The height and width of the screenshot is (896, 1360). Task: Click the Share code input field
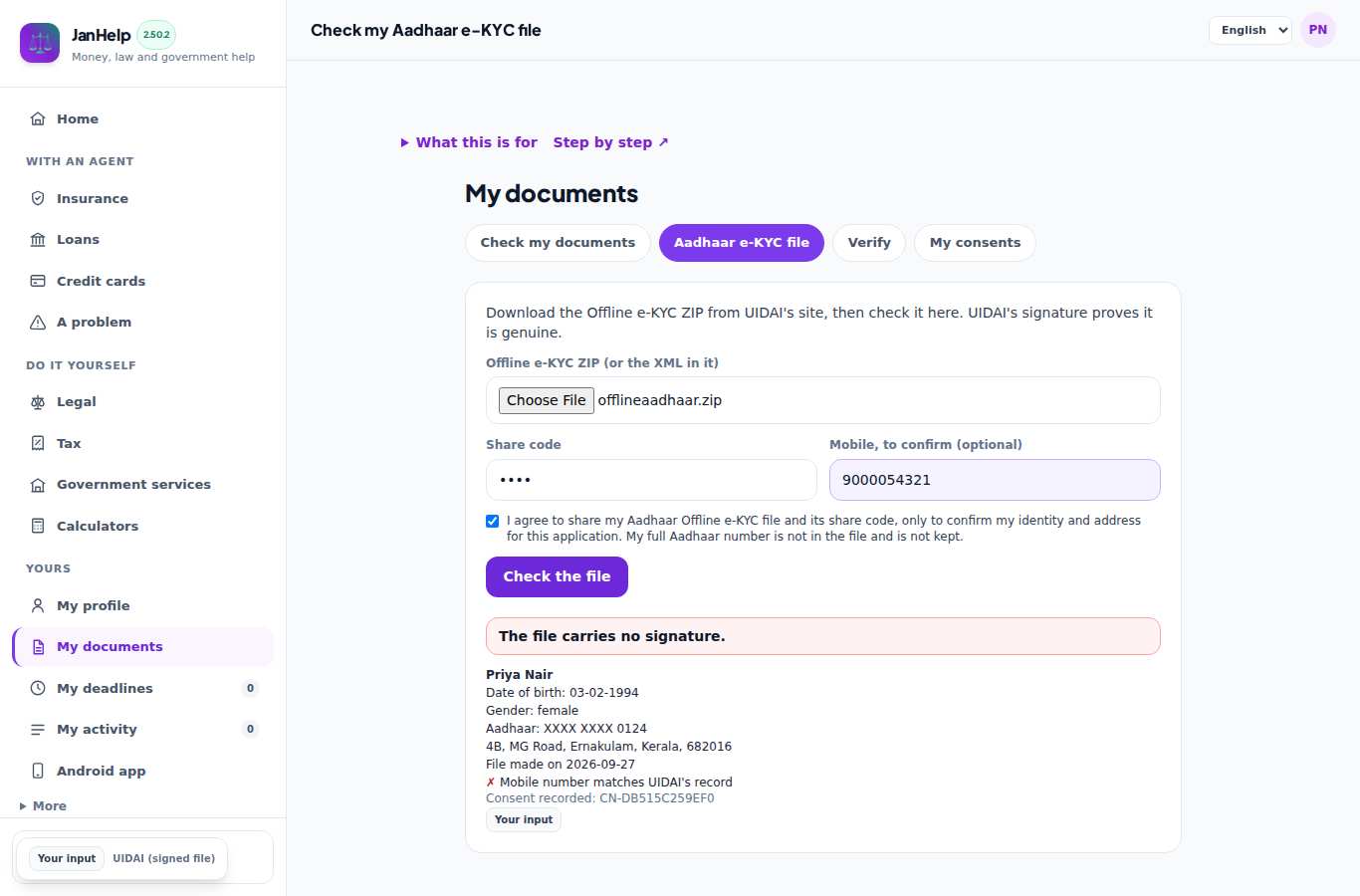click(x=651, y=480)
